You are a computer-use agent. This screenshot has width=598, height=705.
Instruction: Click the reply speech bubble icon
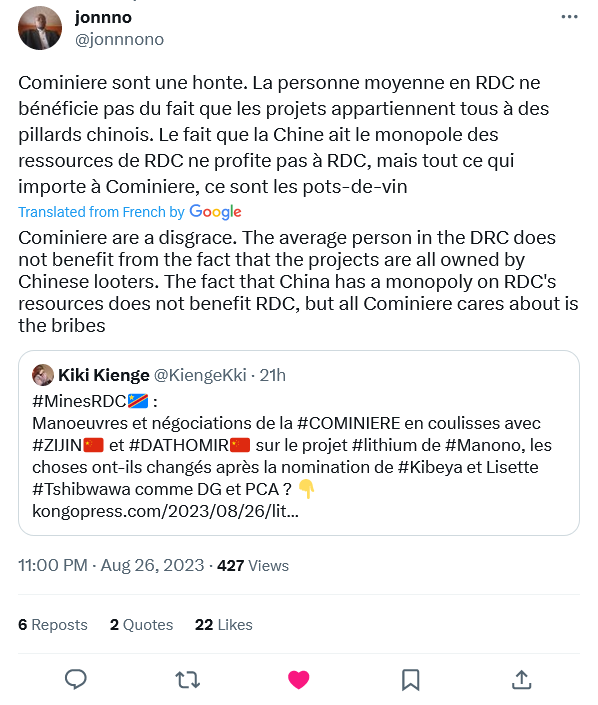(x=76, y=679)
